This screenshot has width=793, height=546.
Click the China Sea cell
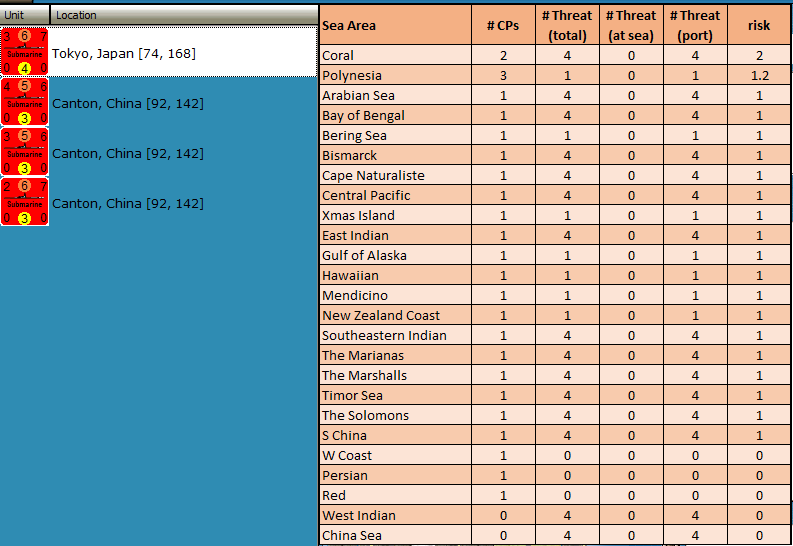tap(395, 535)
